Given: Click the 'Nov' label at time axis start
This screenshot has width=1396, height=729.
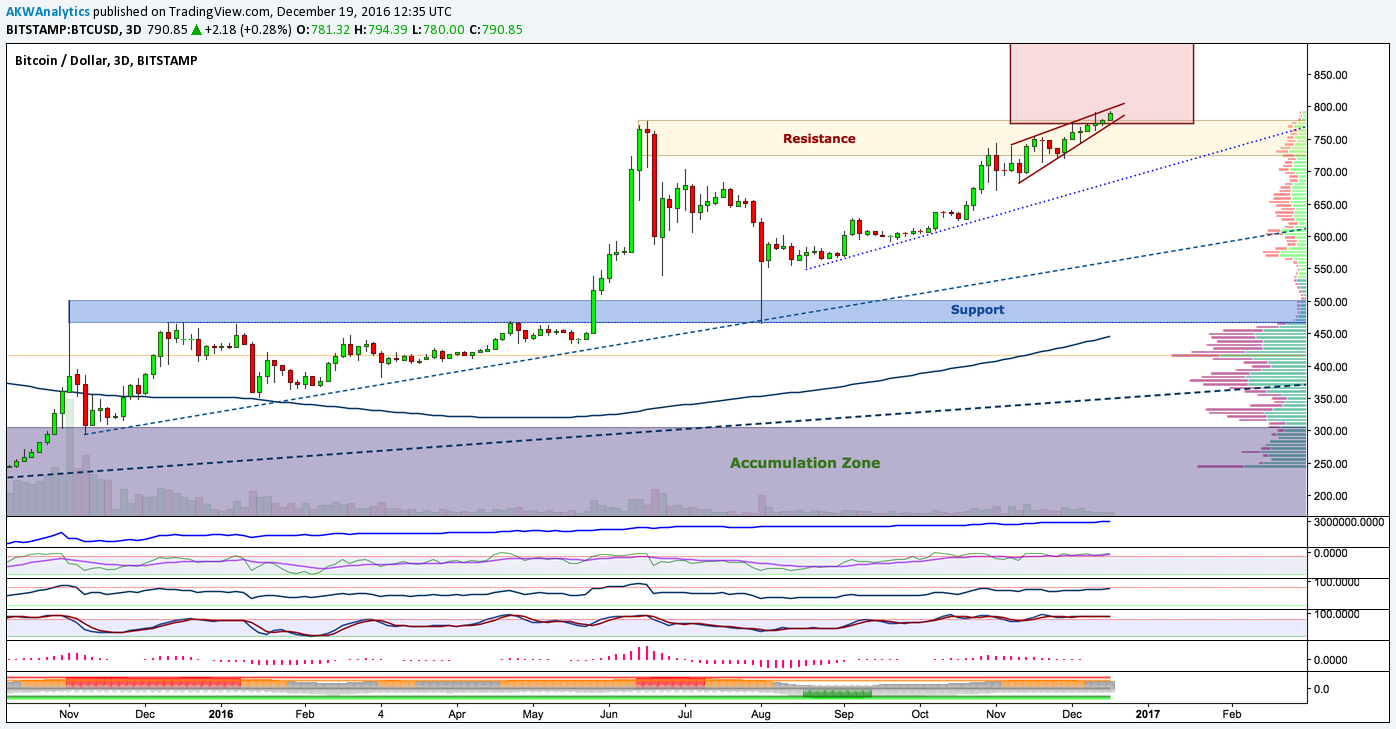Looking at the screenshot, I should [x=69, y=715].
